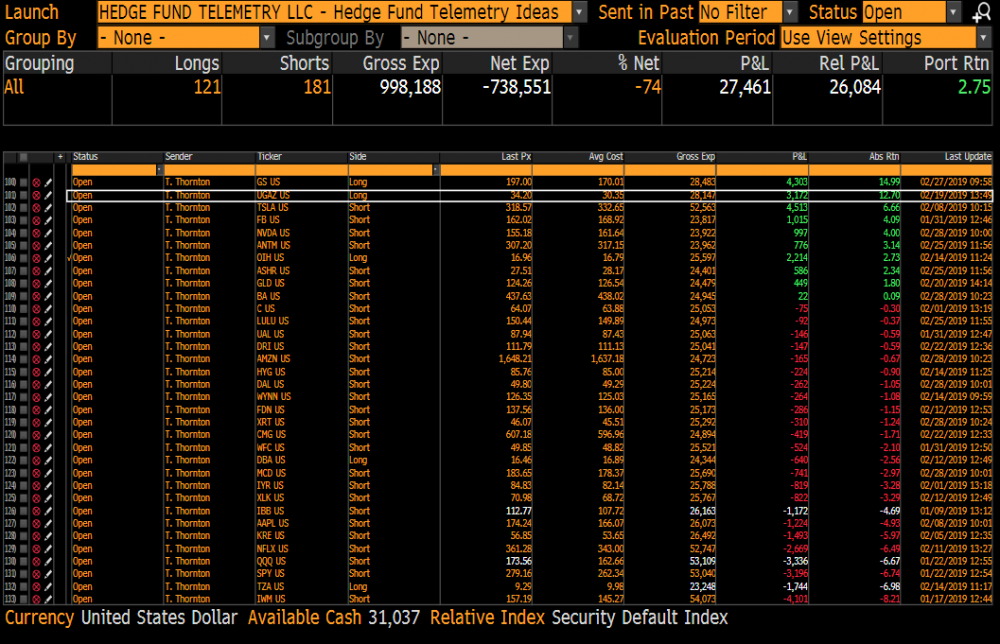Click the Available Cash value 31,037
This screenshot has height=644, width=1000.
(393, 617)
